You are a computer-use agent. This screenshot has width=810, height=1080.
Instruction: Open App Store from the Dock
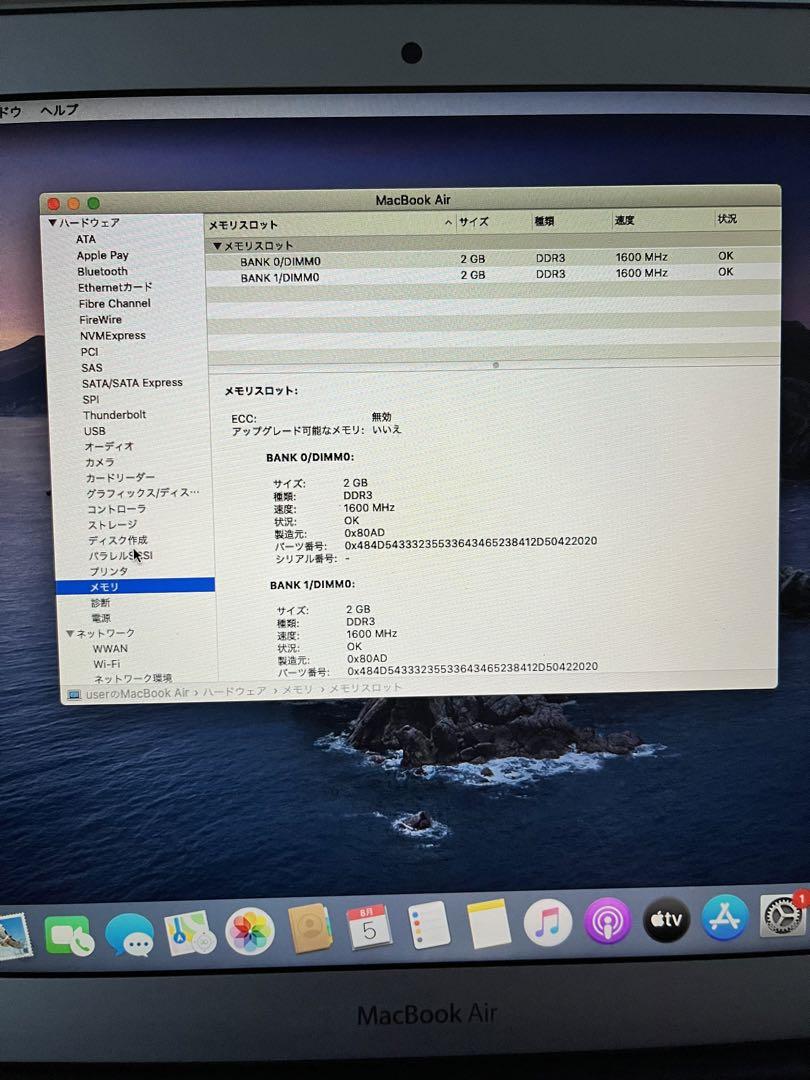click(x=725, y=917)
